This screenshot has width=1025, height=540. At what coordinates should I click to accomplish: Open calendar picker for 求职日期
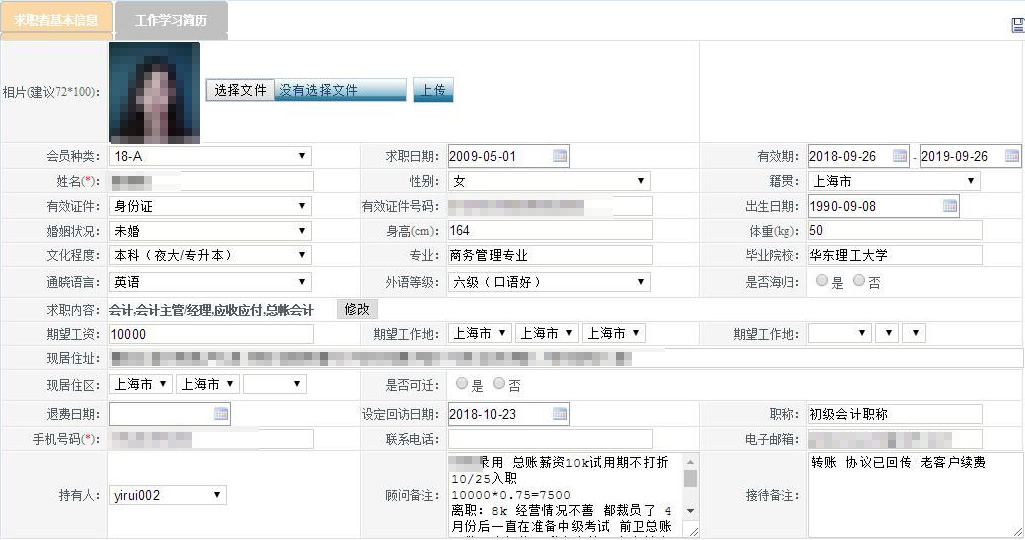560,156
